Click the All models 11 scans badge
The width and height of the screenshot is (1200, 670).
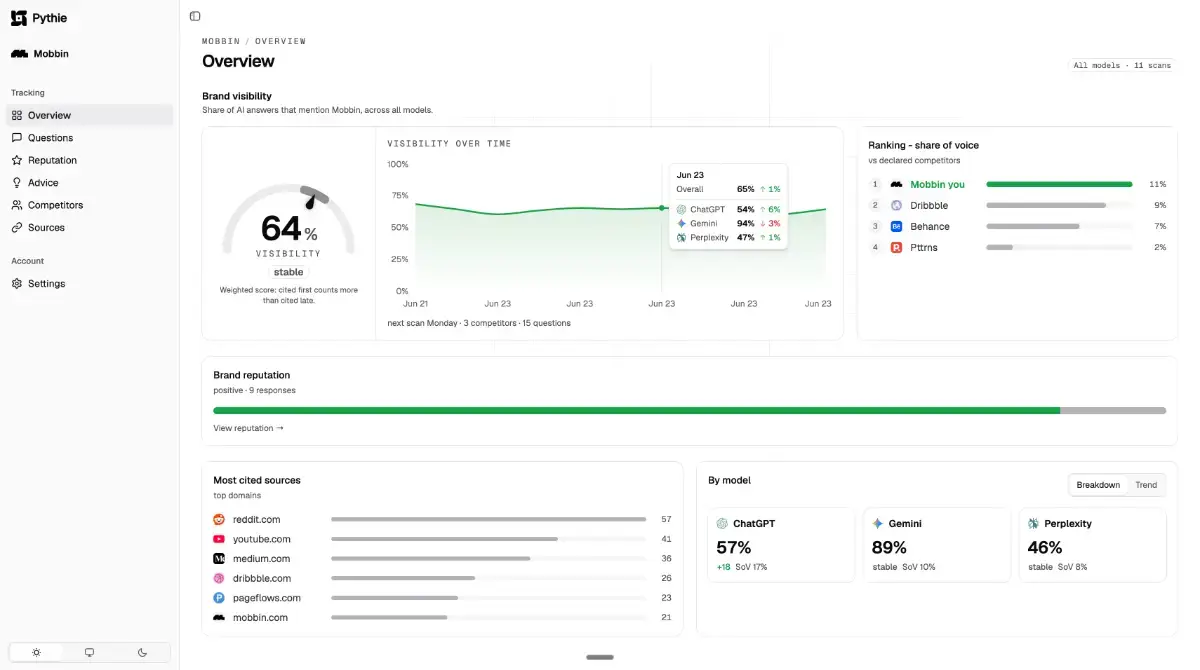click(1122, 65)
